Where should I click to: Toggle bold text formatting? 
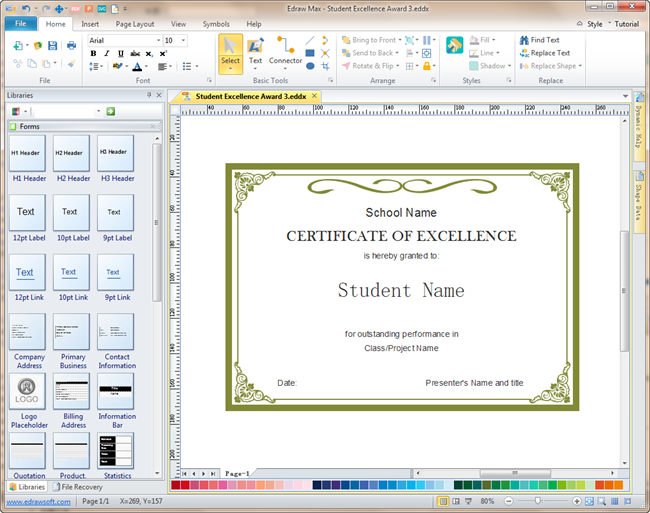[93, 54]
